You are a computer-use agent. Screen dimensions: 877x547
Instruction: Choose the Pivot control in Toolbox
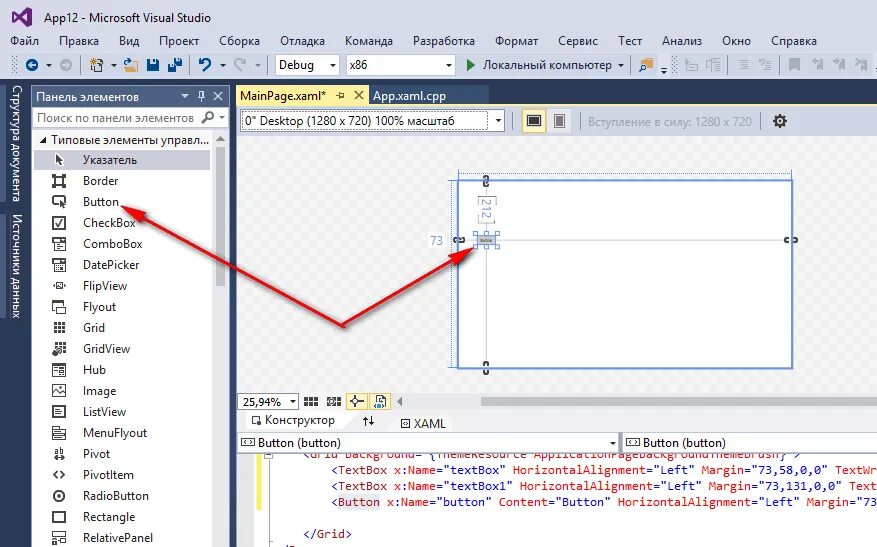click(122, 454)
